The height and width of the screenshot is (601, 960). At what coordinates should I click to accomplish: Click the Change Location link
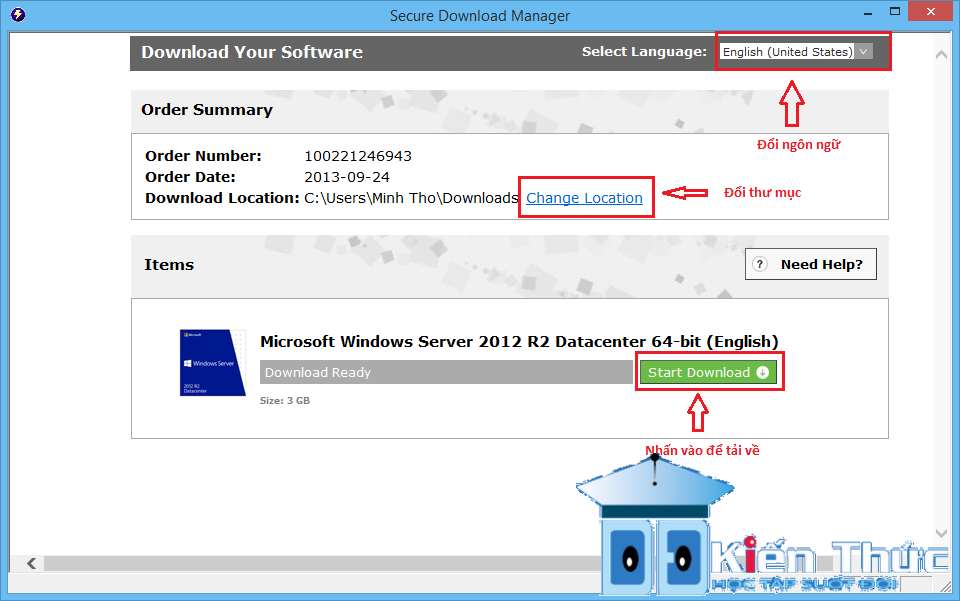(x=584, y=198)
